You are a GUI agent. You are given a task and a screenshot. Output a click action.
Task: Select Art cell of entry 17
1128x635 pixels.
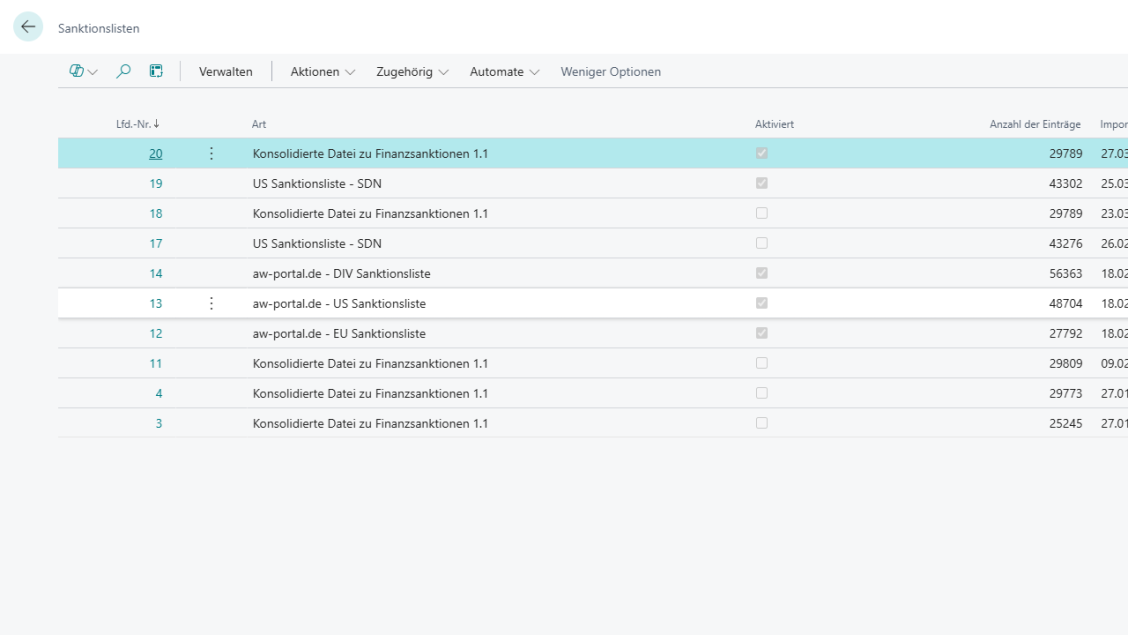317,244
